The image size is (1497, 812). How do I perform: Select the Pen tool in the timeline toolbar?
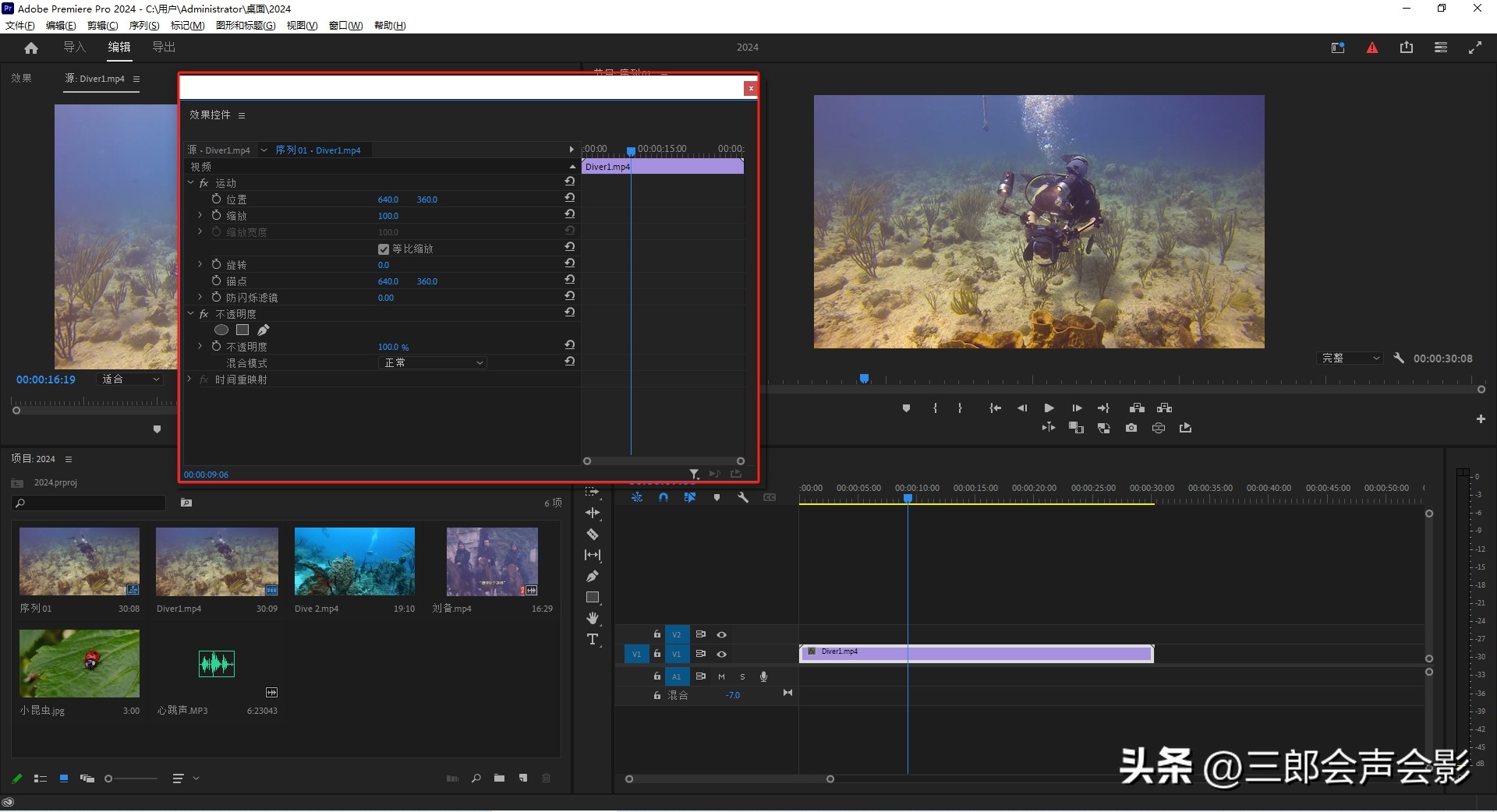(593, 576)
